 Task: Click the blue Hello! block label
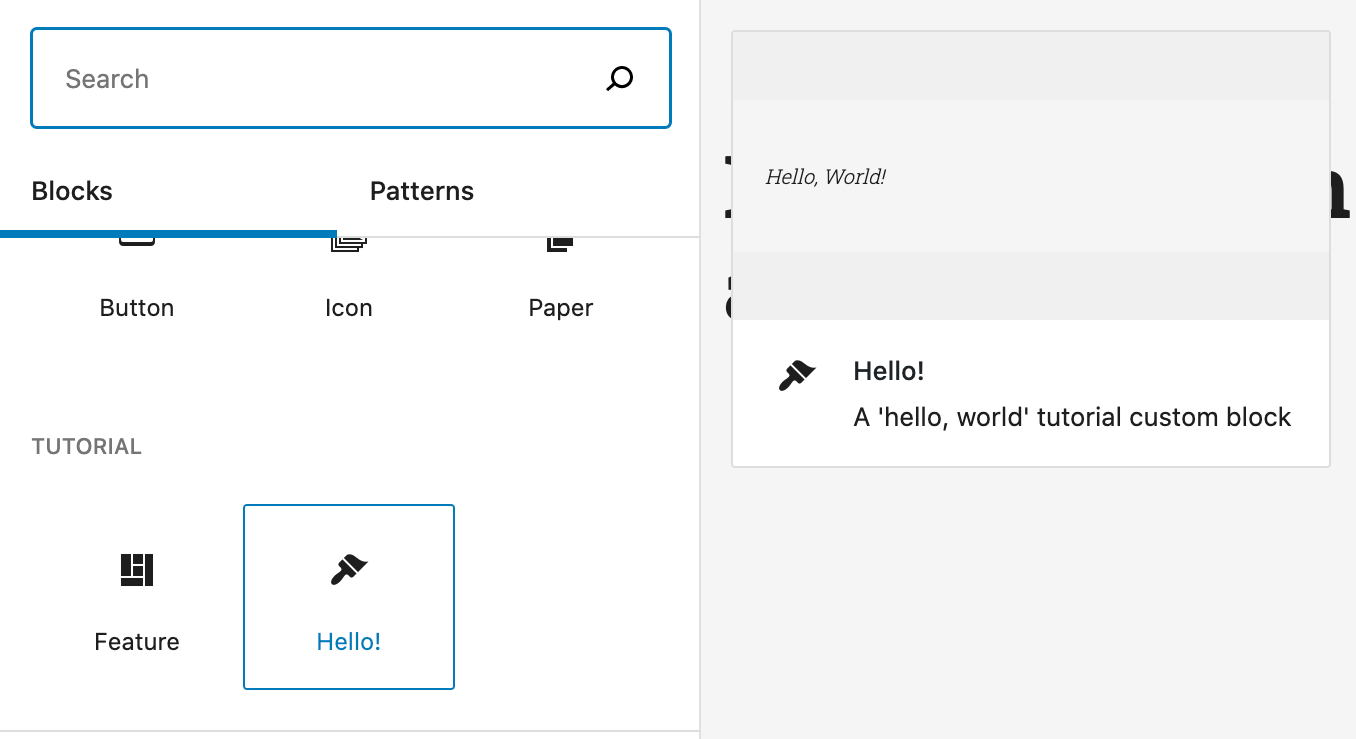[349, 641]
